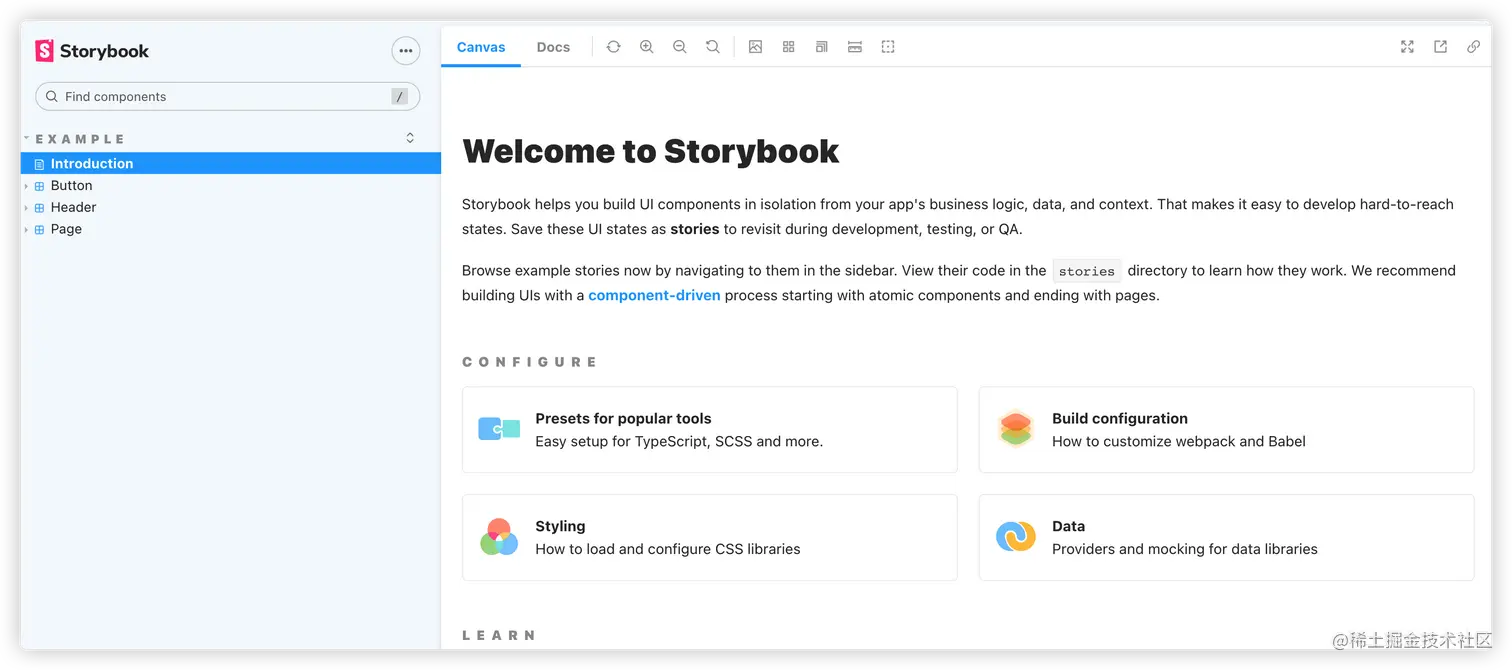Zoom in on the canvas
The image size is (1512, 670).
647,47
